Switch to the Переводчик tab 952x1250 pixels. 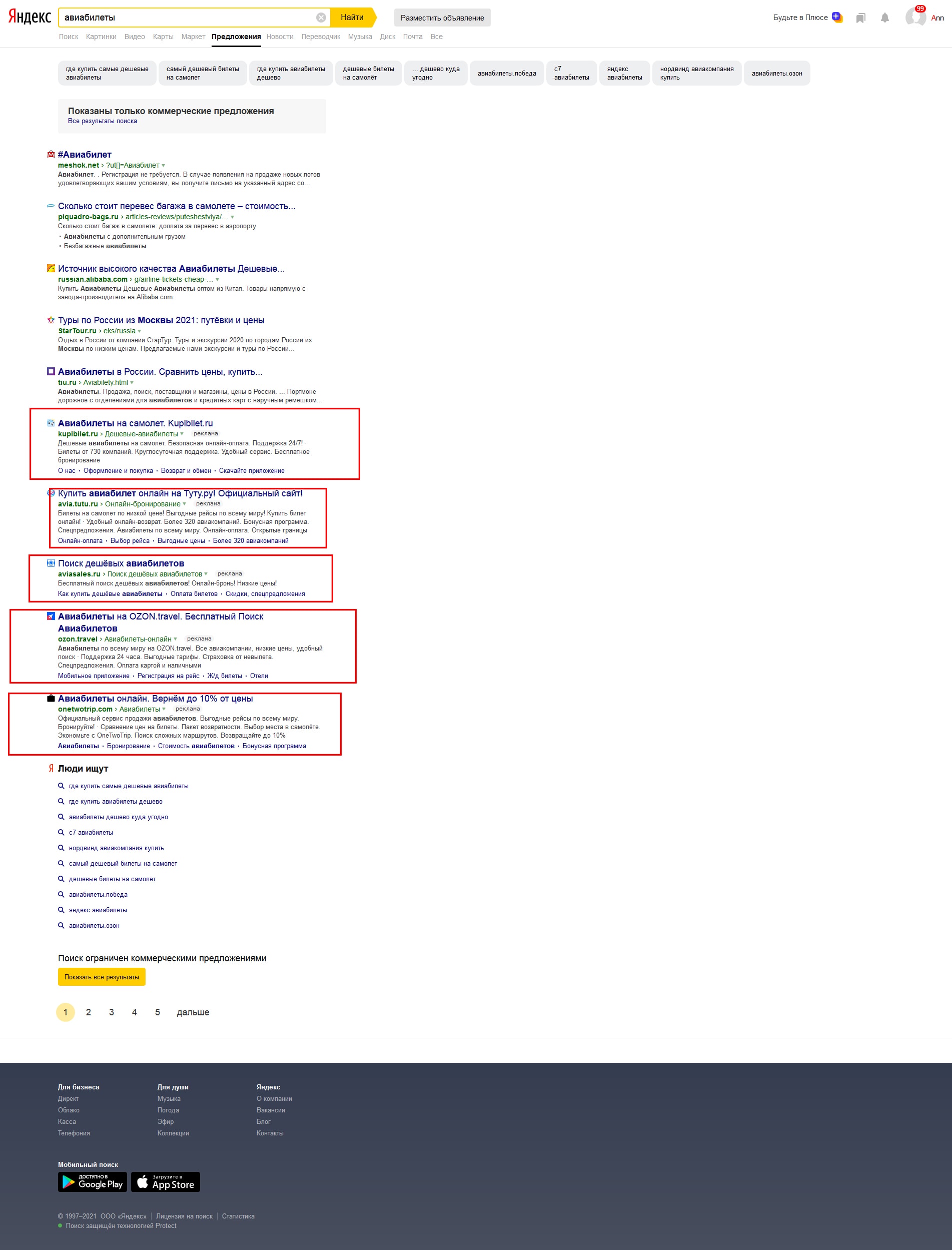tap(321, 37)
